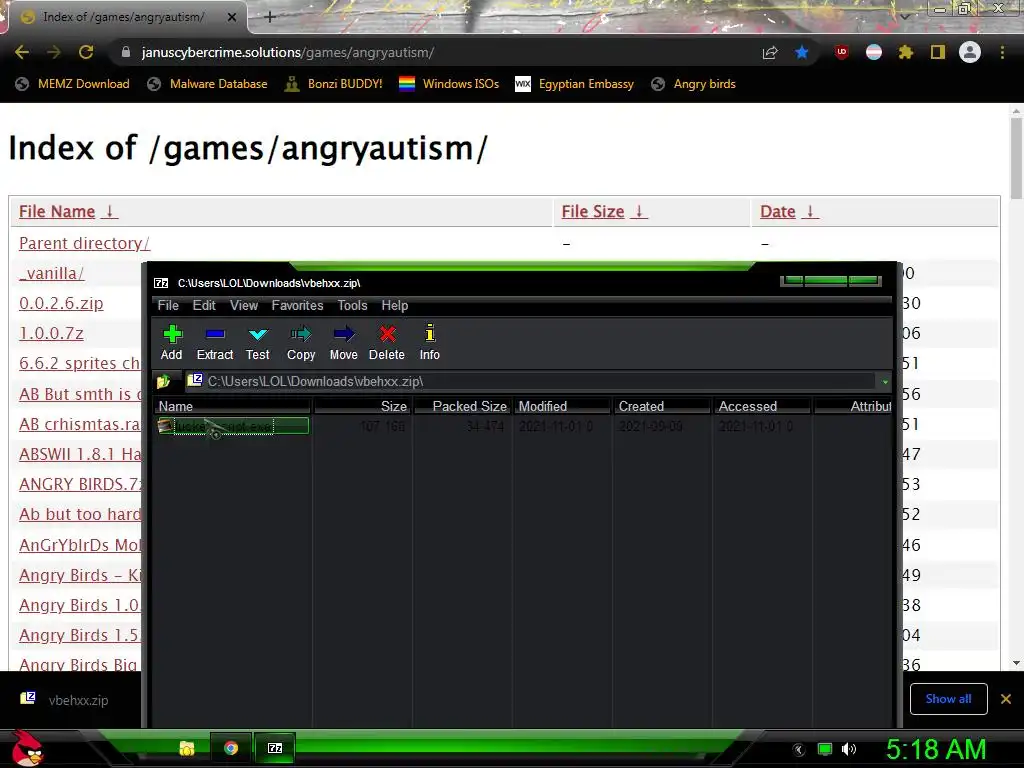Open the Favorites menu in 7-Zip
1024x768 pixels.
pos(297,306)
